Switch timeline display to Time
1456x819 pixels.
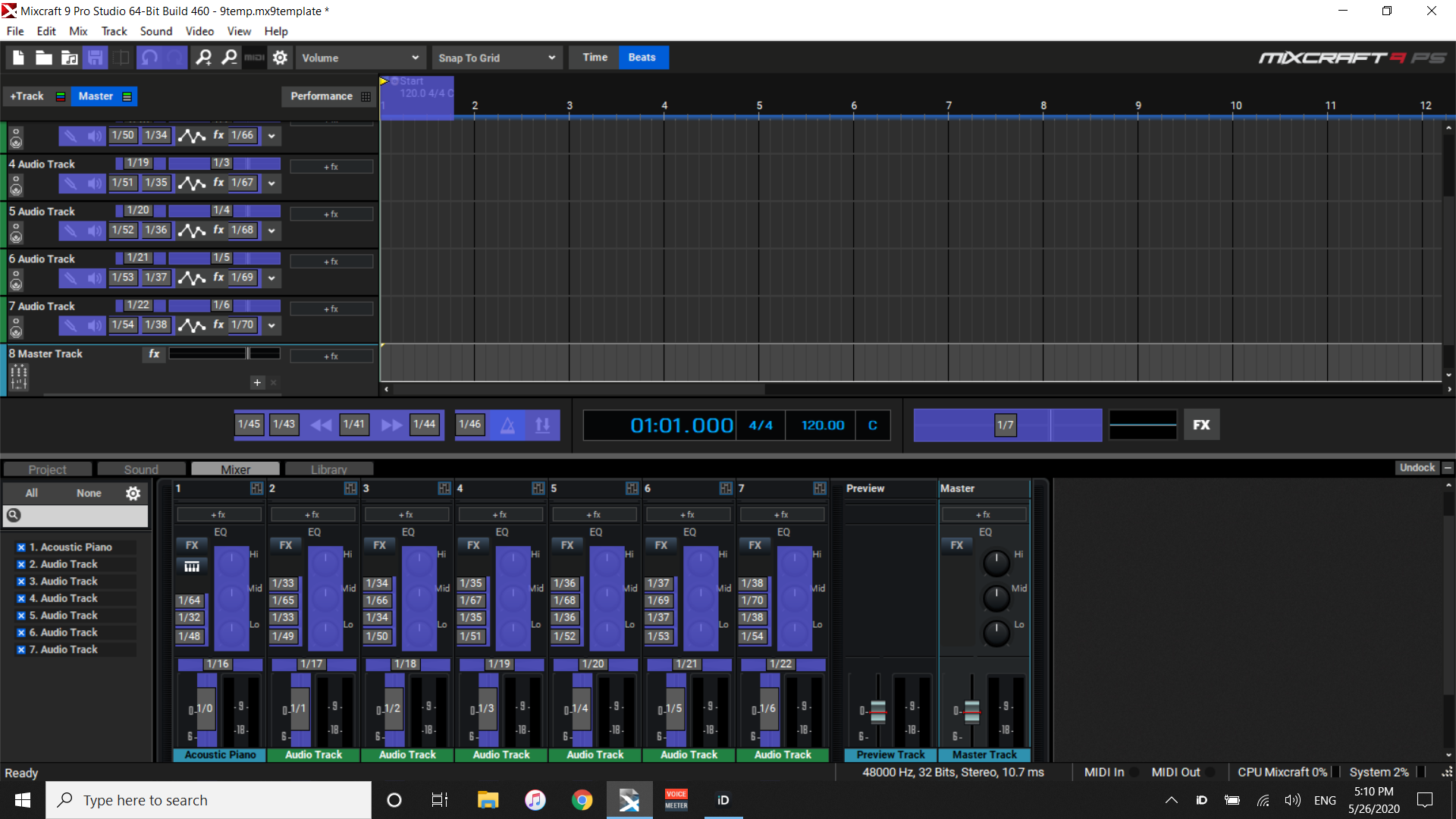click(595, 58)
